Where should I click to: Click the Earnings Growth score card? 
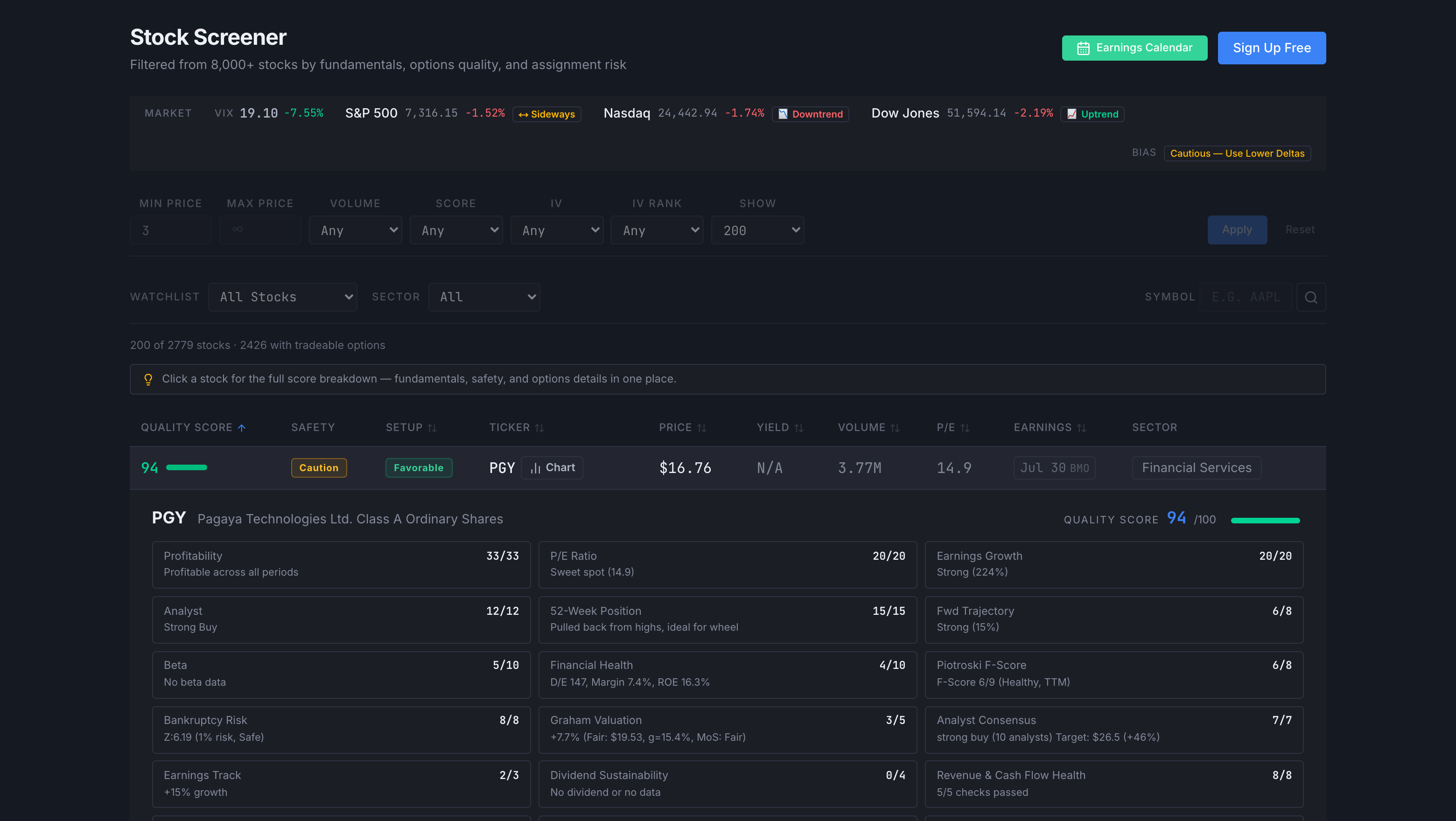pyautogui.click(x=1114, y=564)
